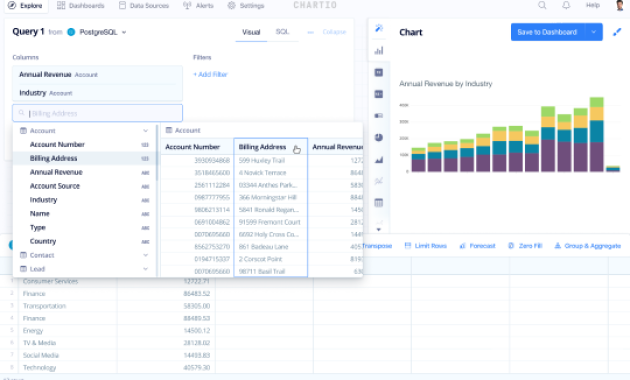Focus the column search input field
Screen dimensions: 630x380
(98, 113)
